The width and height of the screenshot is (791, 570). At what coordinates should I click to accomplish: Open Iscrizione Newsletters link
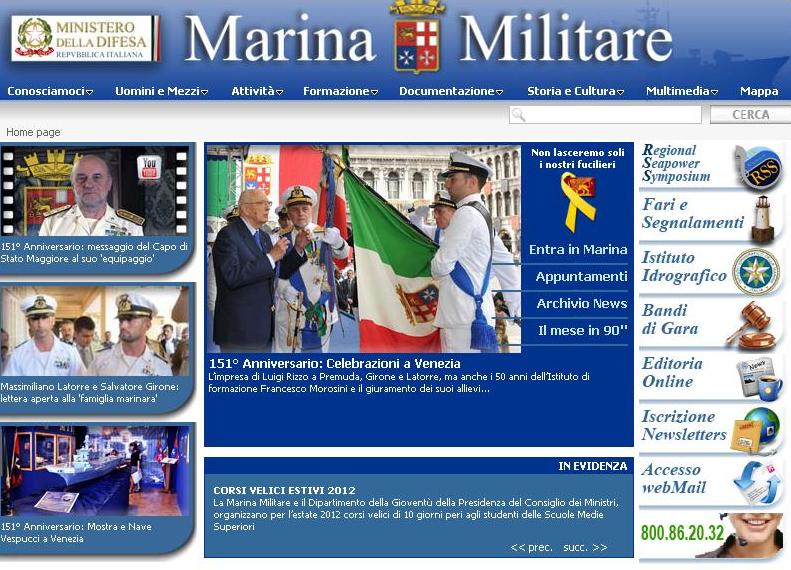(x=684, y=426)
